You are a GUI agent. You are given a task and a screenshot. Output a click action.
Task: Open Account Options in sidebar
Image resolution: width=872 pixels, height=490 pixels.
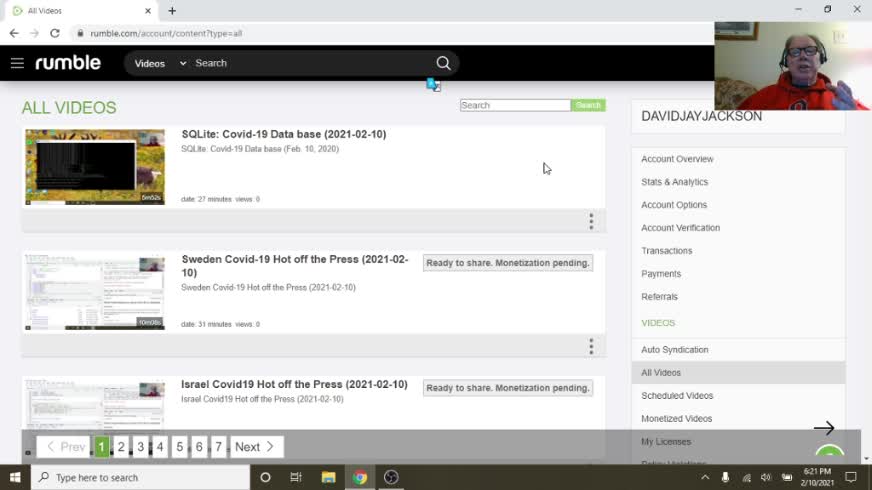point(673,205)
